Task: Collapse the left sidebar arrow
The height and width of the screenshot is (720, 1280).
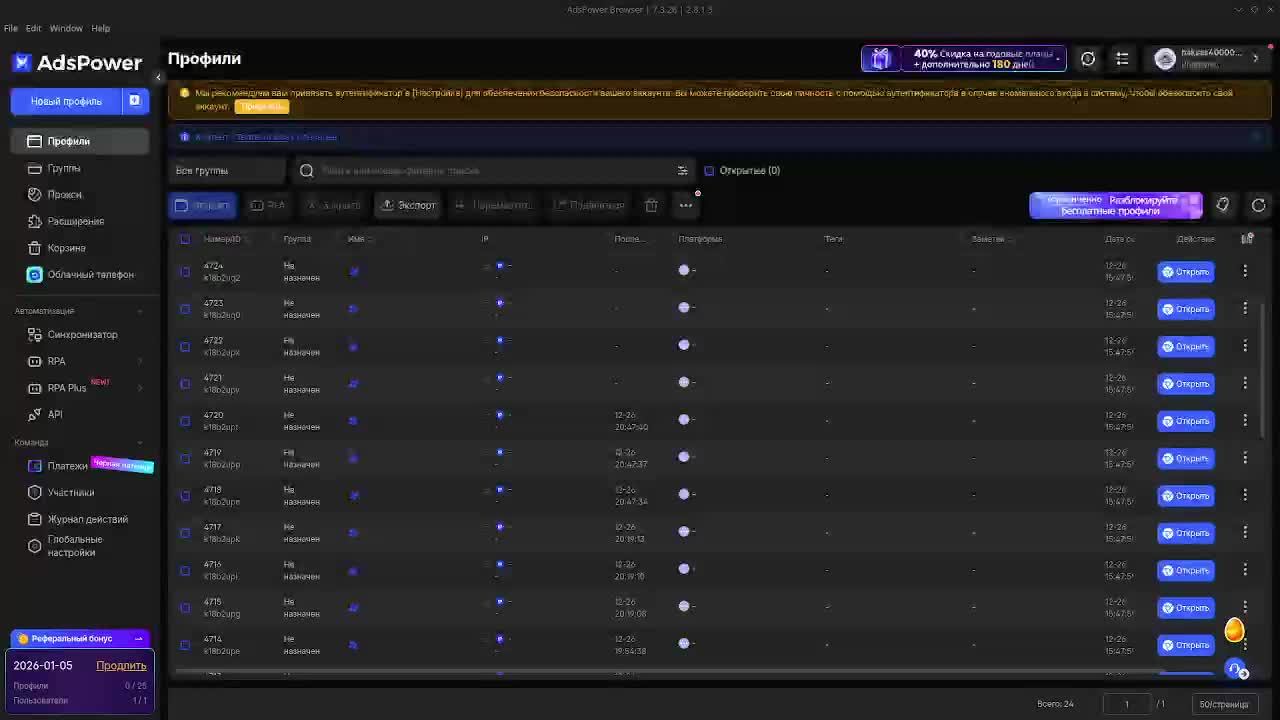Action: tap(158, 77)
